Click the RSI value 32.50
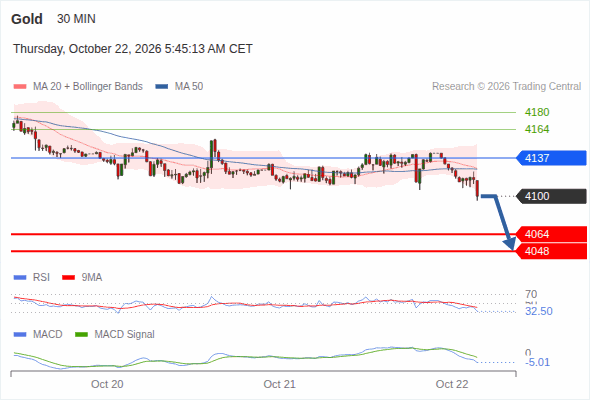The image size is (590, 400). 539,311
